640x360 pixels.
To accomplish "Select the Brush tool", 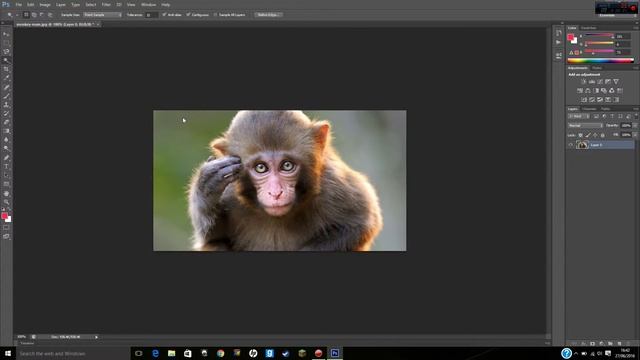I will pyautogui.click(x=6, y=96).
